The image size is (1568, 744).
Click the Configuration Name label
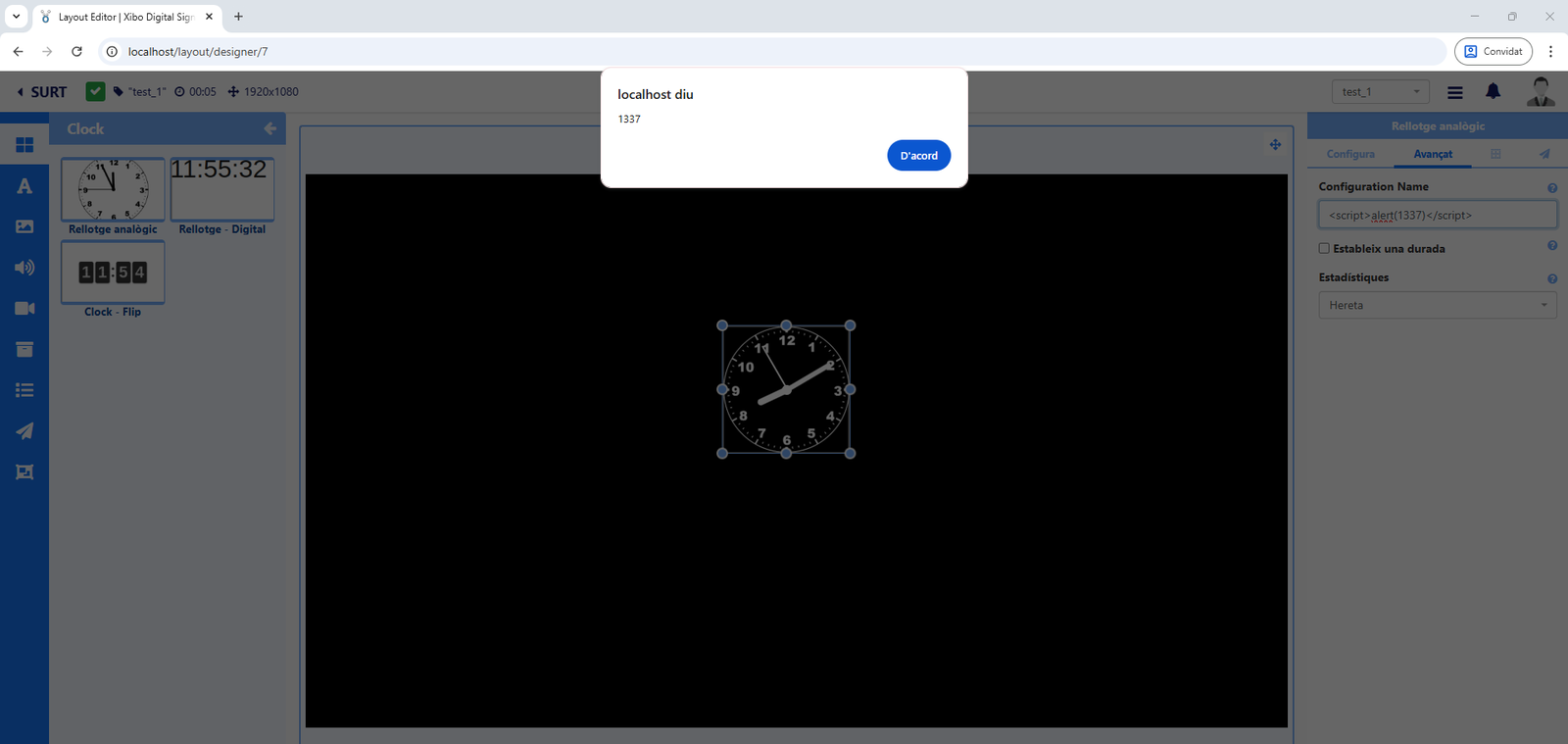click(1373, 187)
